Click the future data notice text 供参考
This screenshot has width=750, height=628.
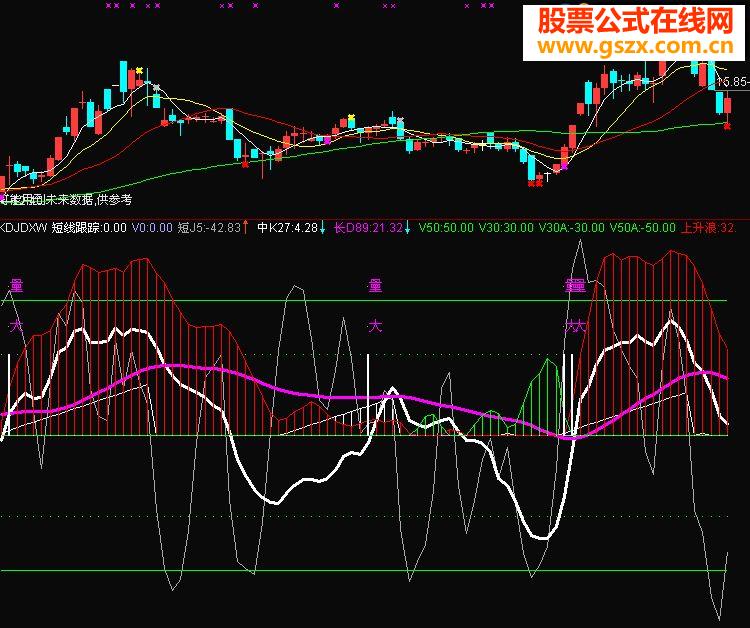coord(114,199)
